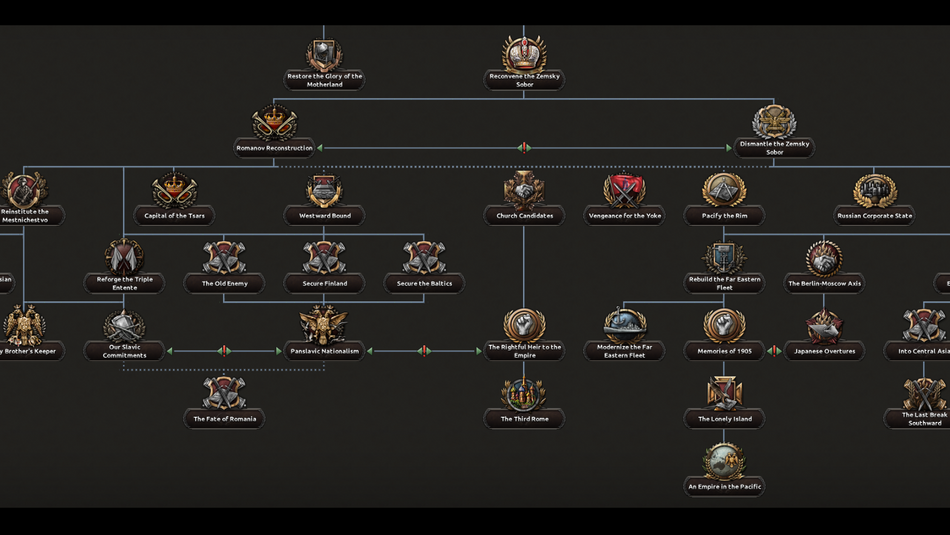Click The Rightful Heir to the Empire fist icon
Image resolution: width=950 pixels, height=535 pixels.
524,325
